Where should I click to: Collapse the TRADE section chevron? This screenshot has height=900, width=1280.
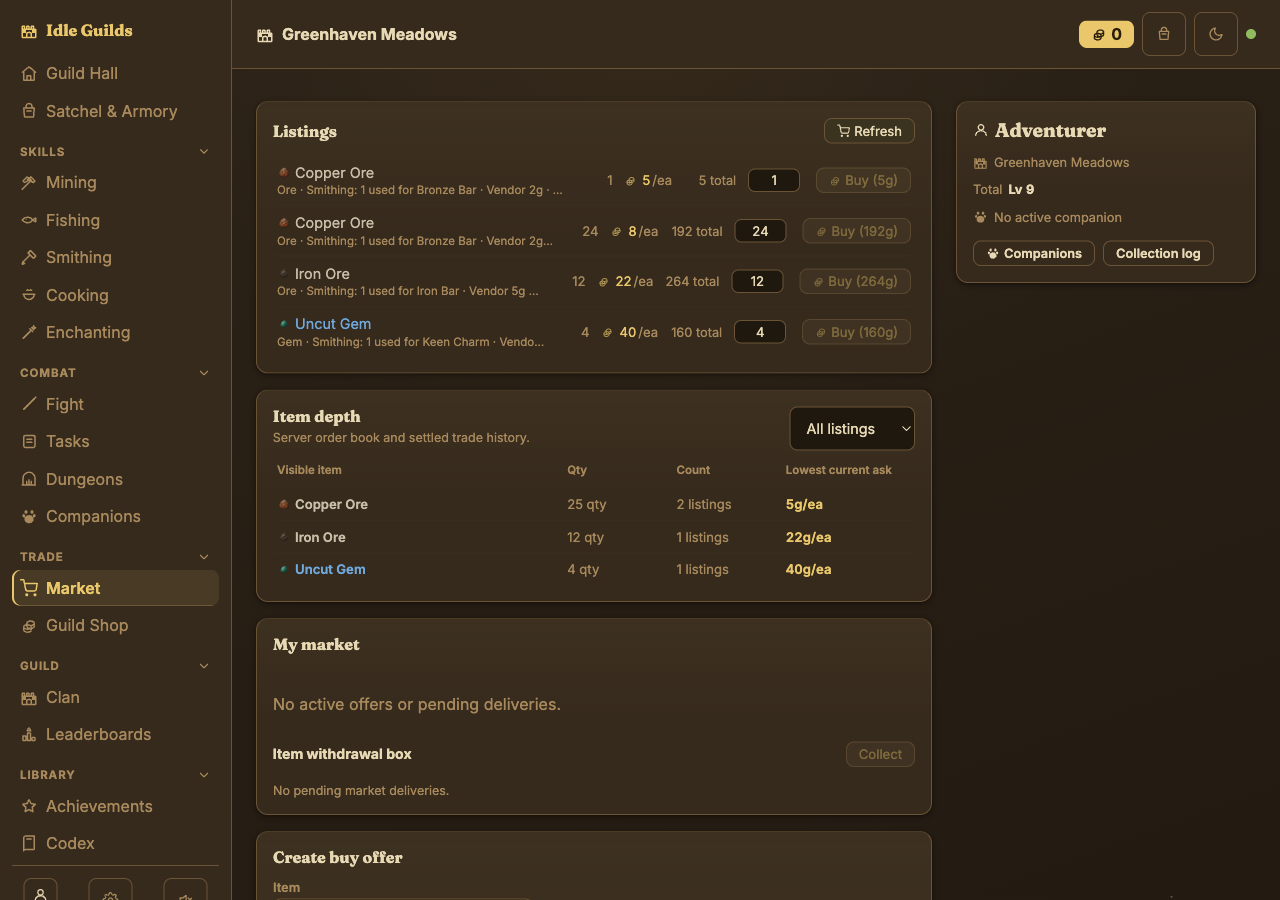[204, 557]
